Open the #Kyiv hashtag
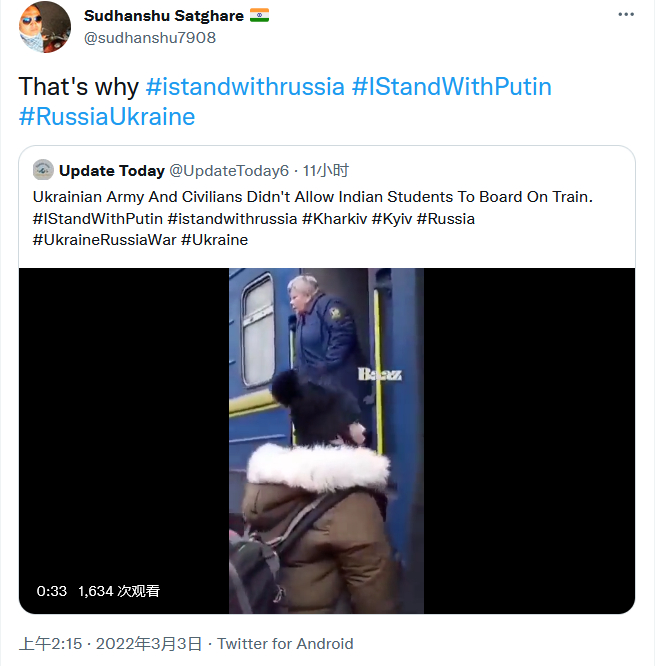Image resolution: width=656 pixels, height=666 pixels. tap(392, 218)
